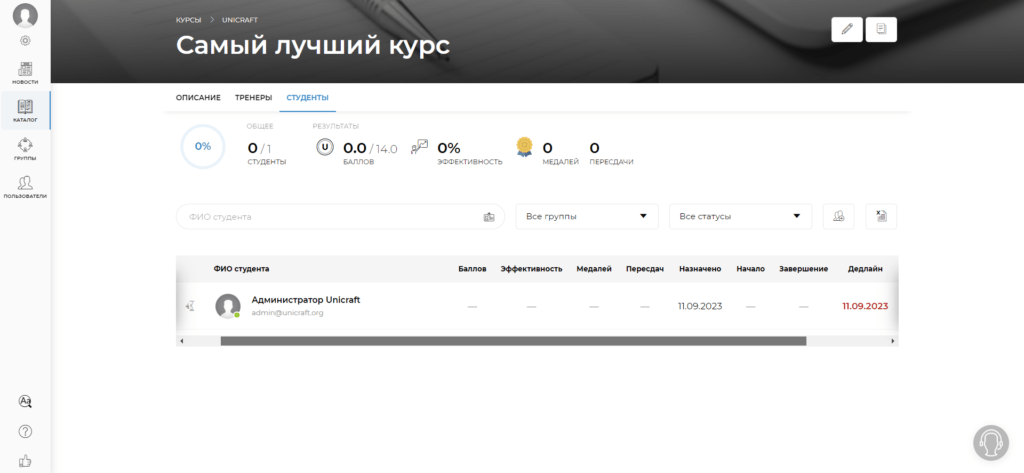Open the user profile avatar in sidebar
Image resolution: width=1024 pixels, height=473 pixels.
tap(25, 16)
